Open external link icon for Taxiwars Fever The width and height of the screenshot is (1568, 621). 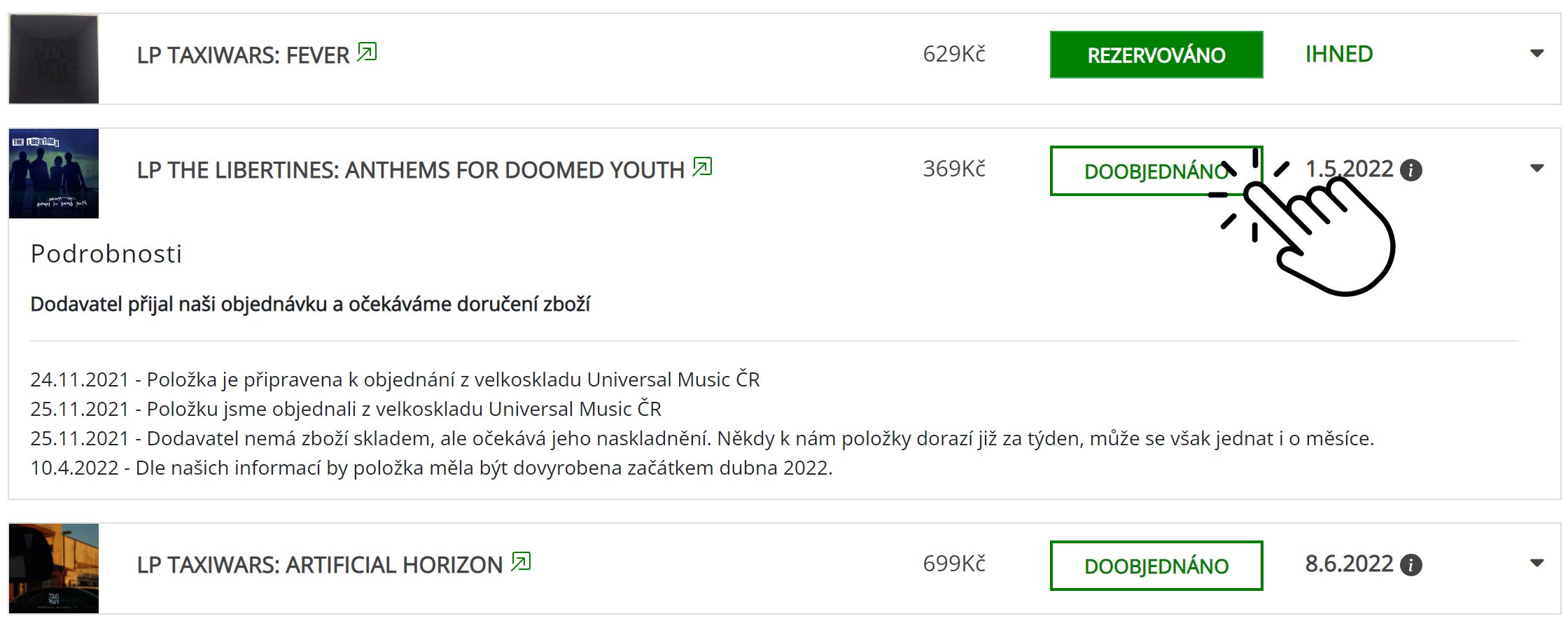(367, 53)
